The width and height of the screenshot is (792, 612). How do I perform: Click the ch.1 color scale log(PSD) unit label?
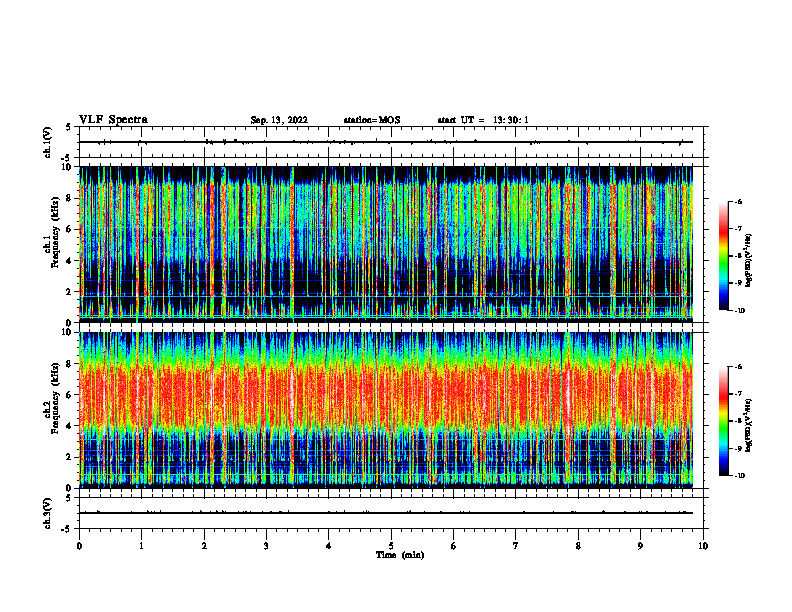750,261
